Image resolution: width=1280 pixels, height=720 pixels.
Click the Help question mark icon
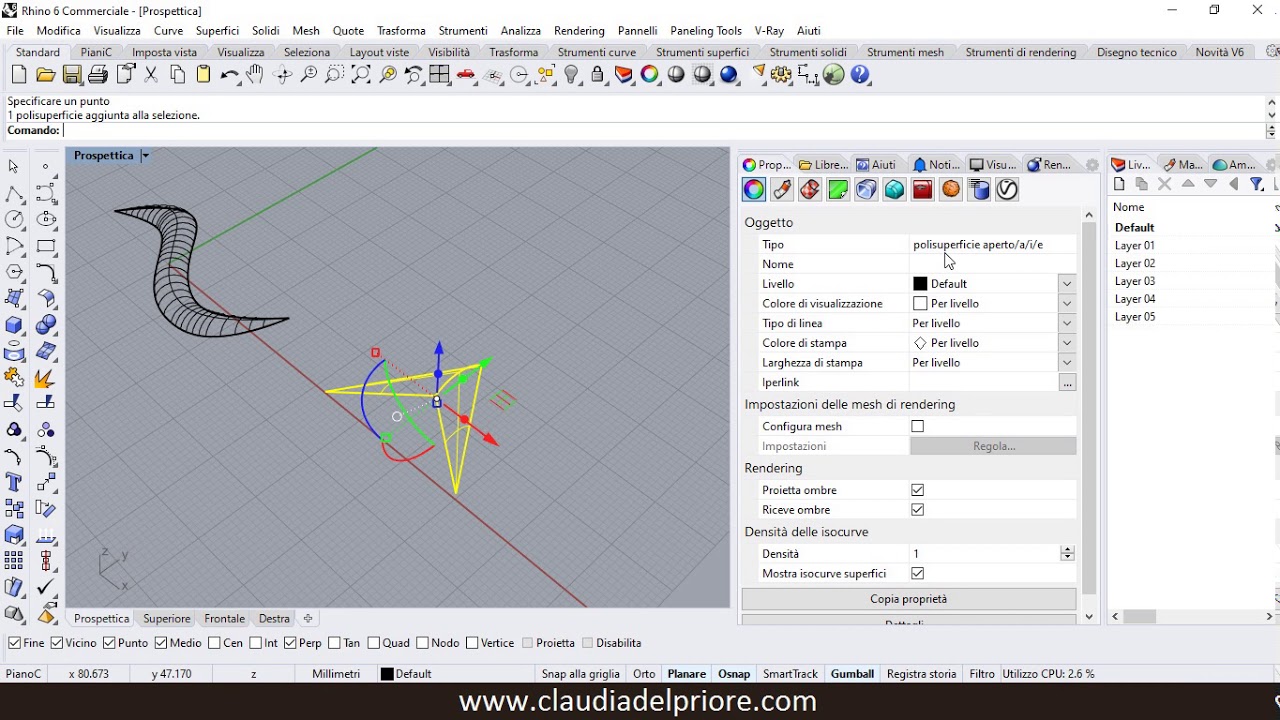click(x=861, y=75)
